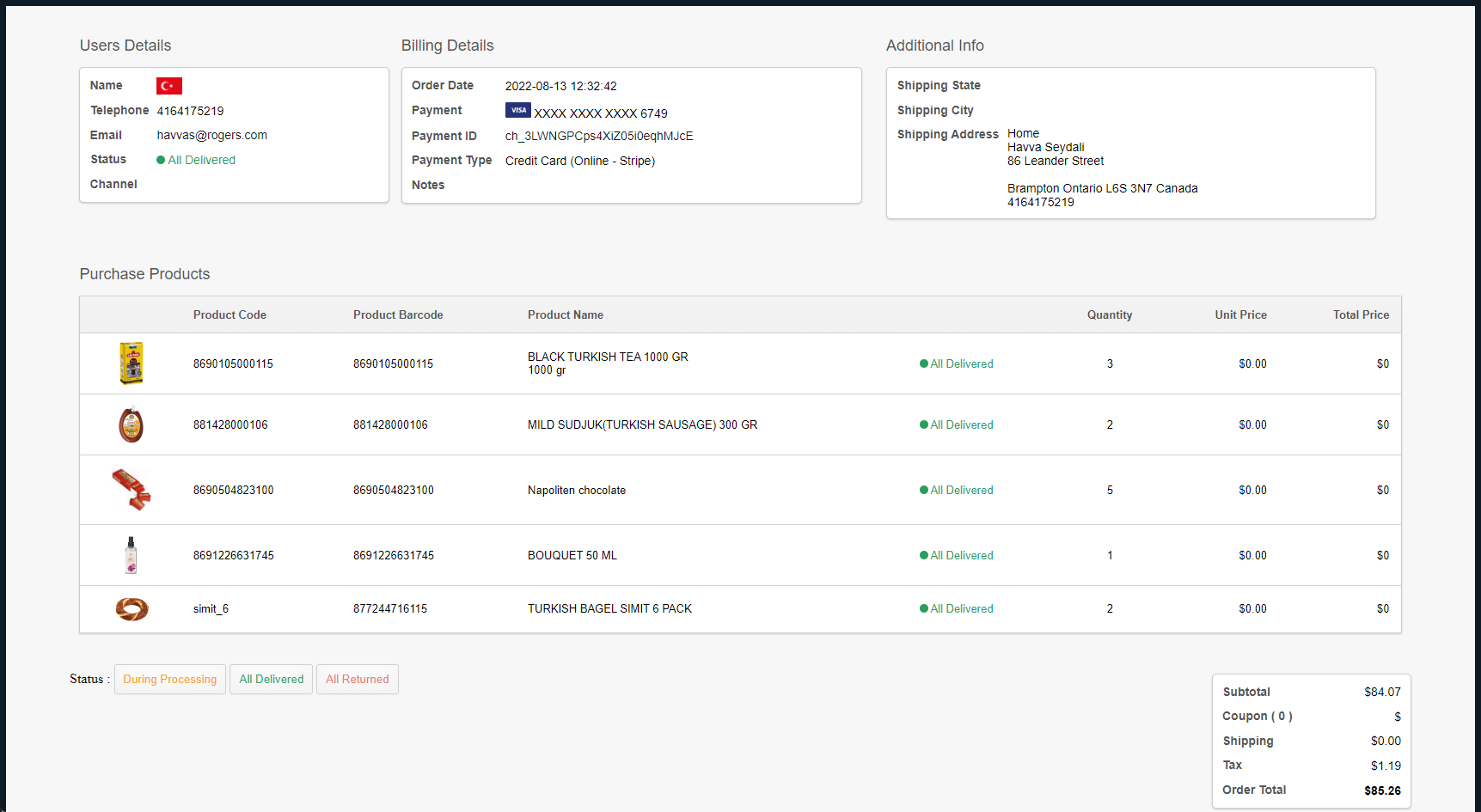Click the 86 Leander Street address line

coord(1056,161)
